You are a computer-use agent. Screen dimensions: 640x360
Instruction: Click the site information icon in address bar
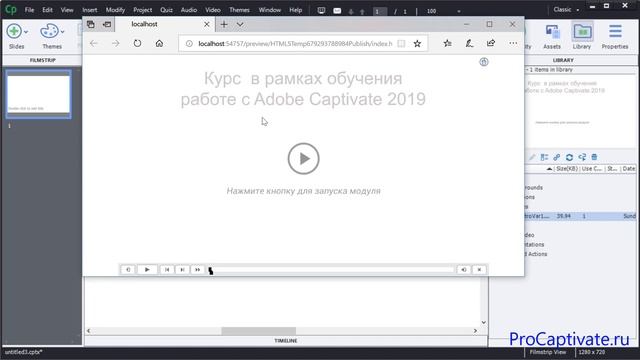click(189, 43)
